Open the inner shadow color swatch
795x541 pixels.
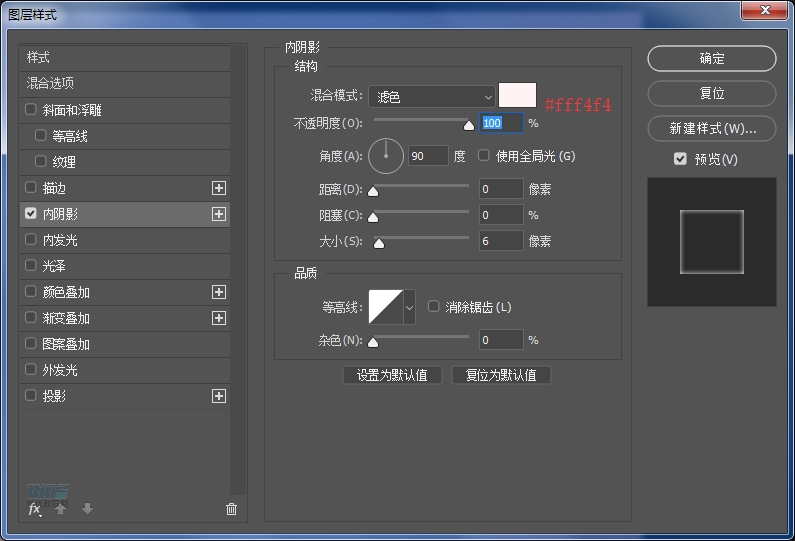pyautogui.click(x=517, y=96)
